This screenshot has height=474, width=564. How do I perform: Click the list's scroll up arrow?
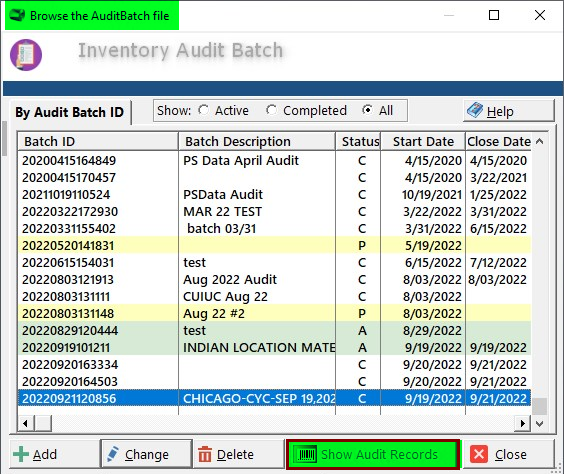(539, 141)
